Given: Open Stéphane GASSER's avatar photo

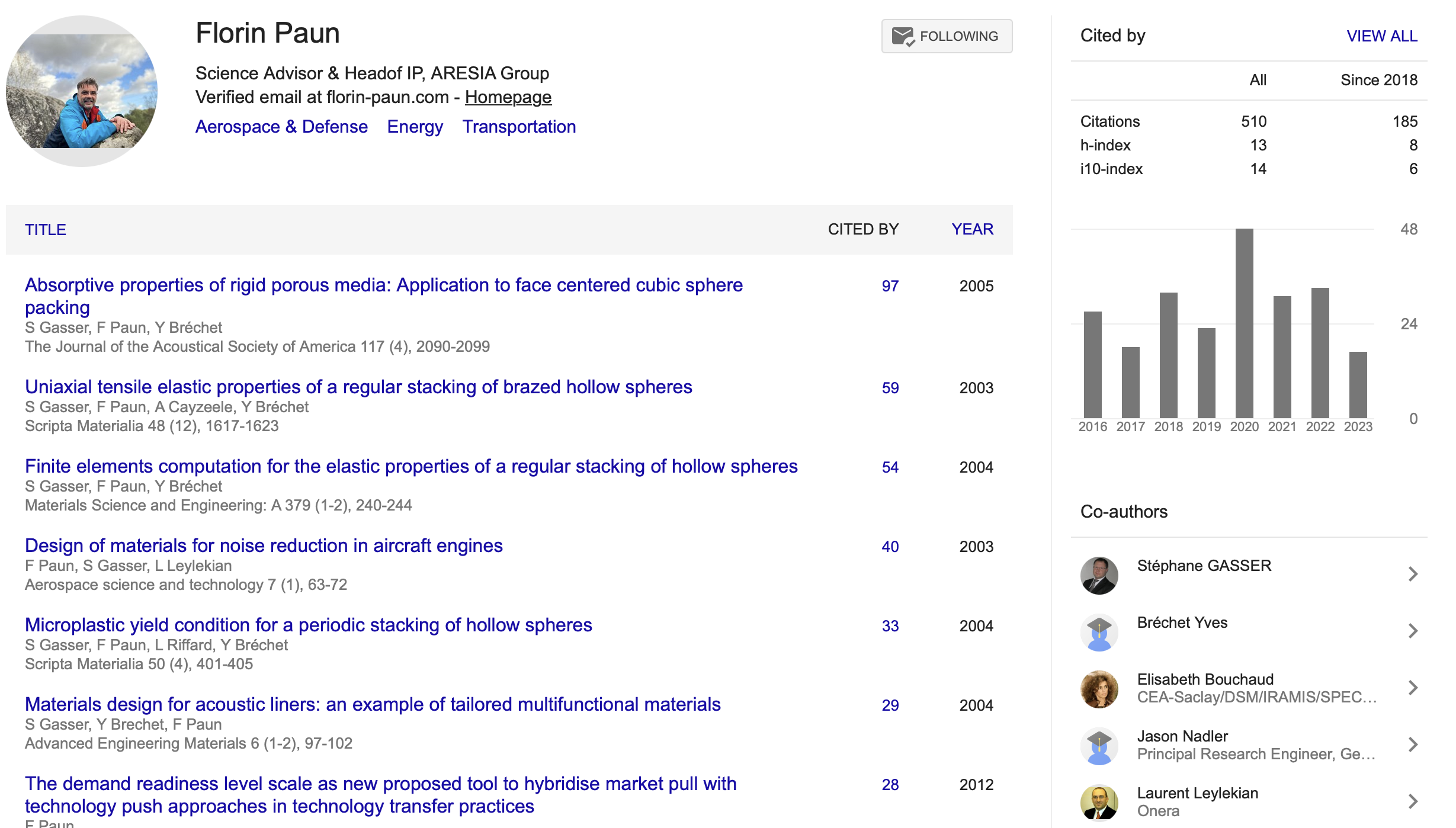Looking at the screenshot, I should [x=1099, y=575].
